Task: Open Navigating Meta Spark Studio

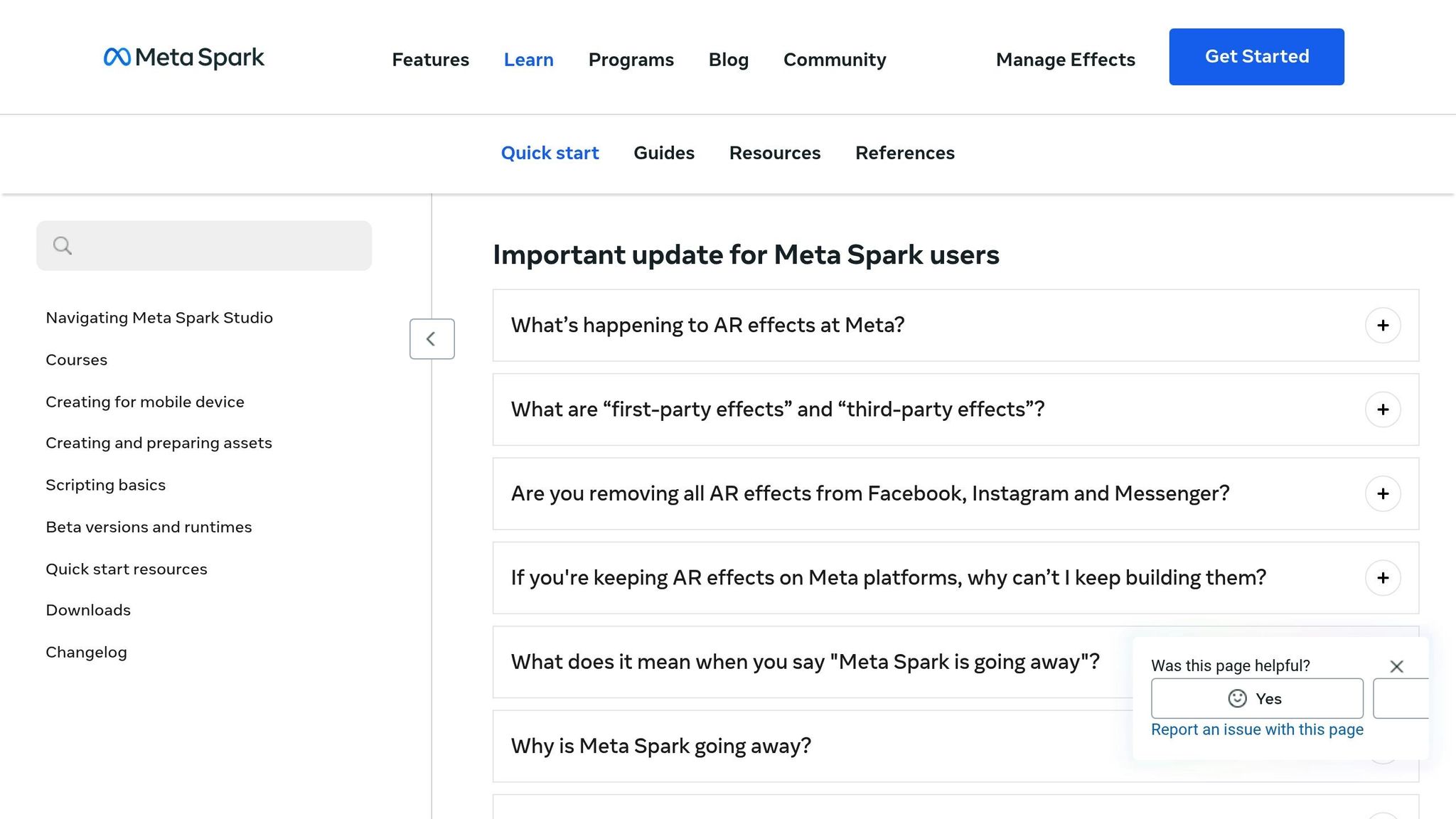Action: pos(159,318)
